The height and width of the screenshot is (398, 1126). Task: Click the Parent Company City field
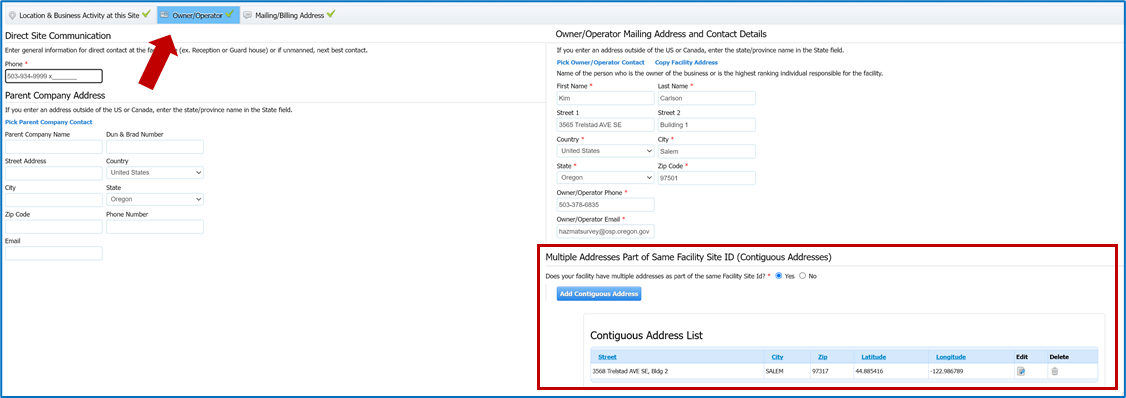point(54,200)
